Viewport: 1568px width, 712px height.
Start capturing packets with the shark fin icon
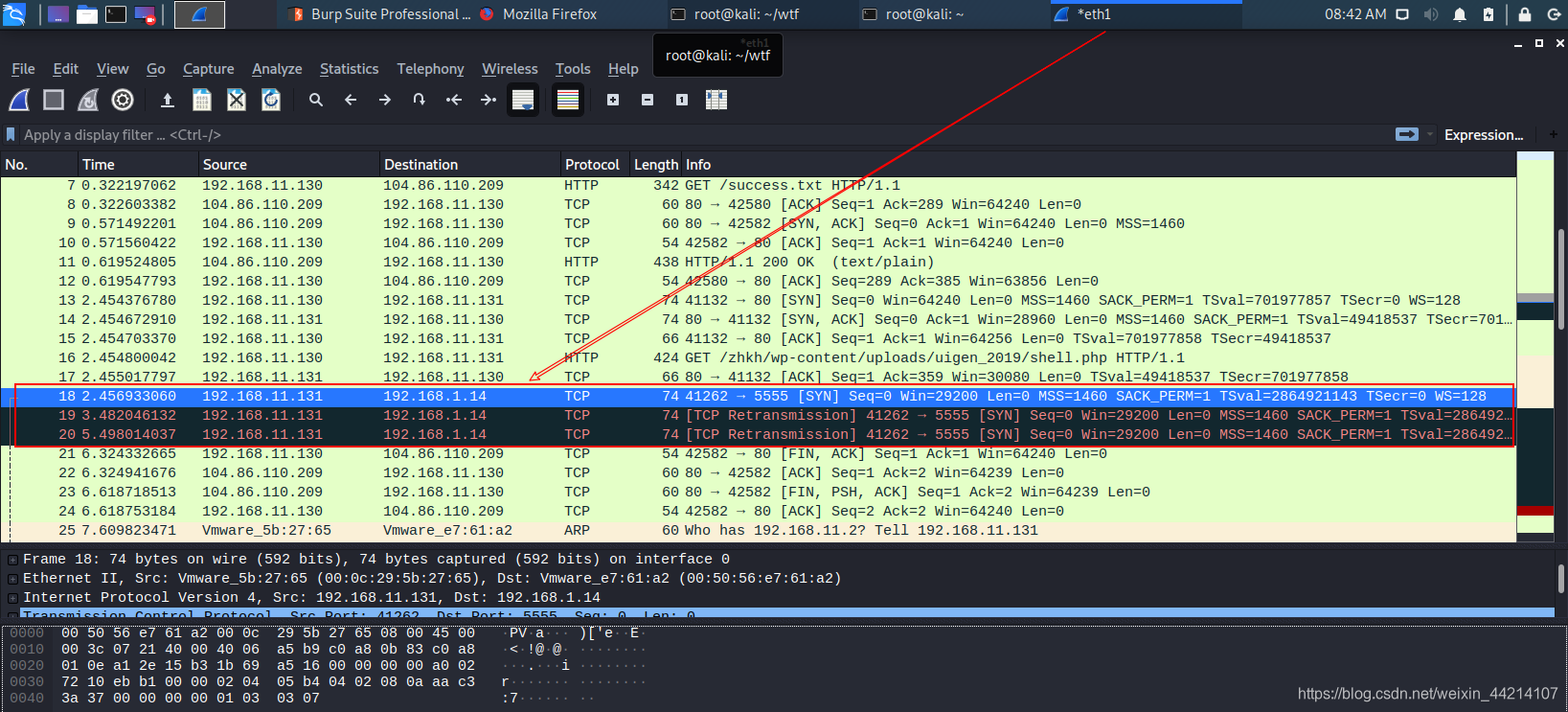pyautogui.click(x=19, y=100)
